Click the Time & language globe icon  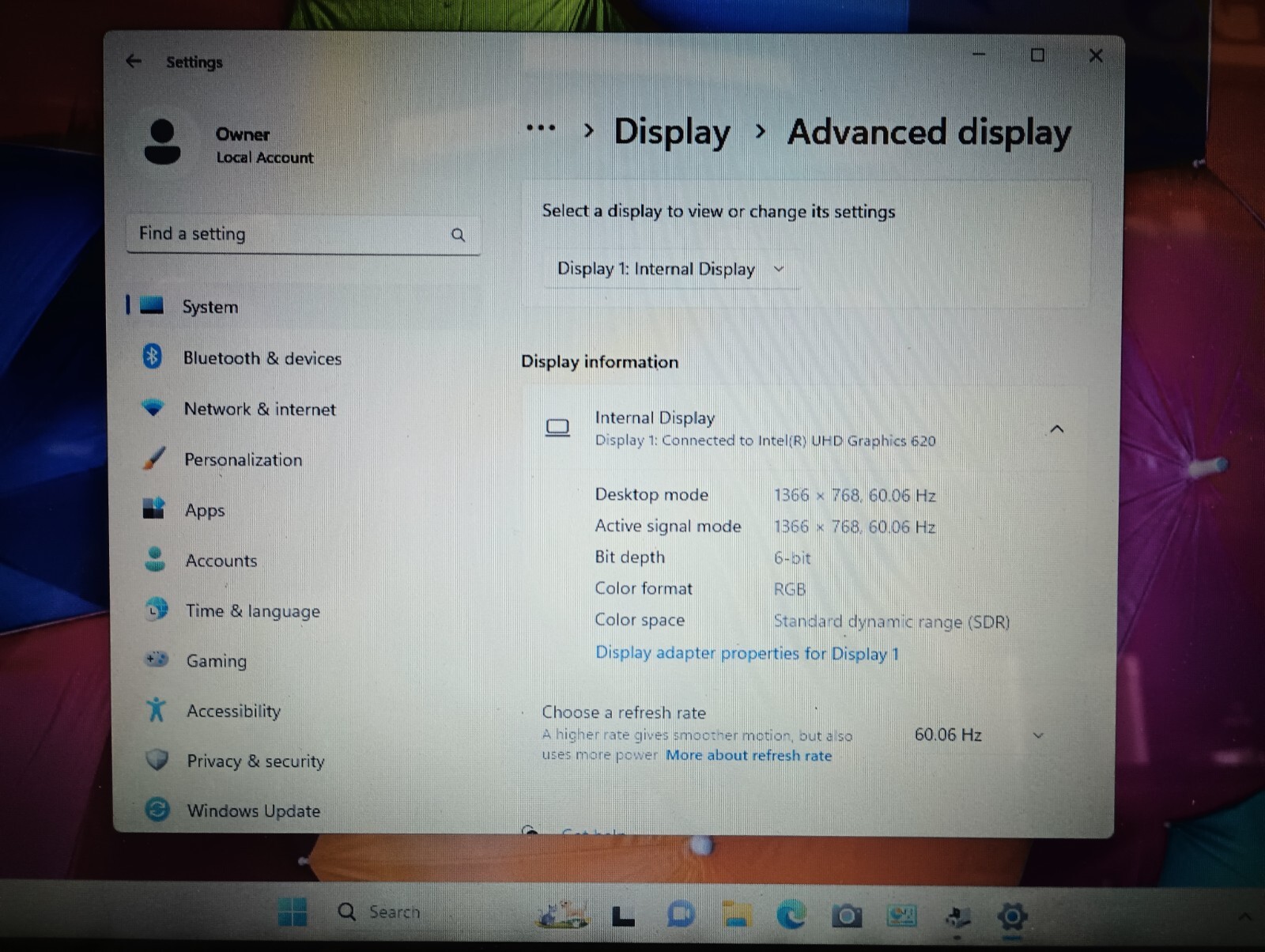pyautogui.click(x=157, y=610)
